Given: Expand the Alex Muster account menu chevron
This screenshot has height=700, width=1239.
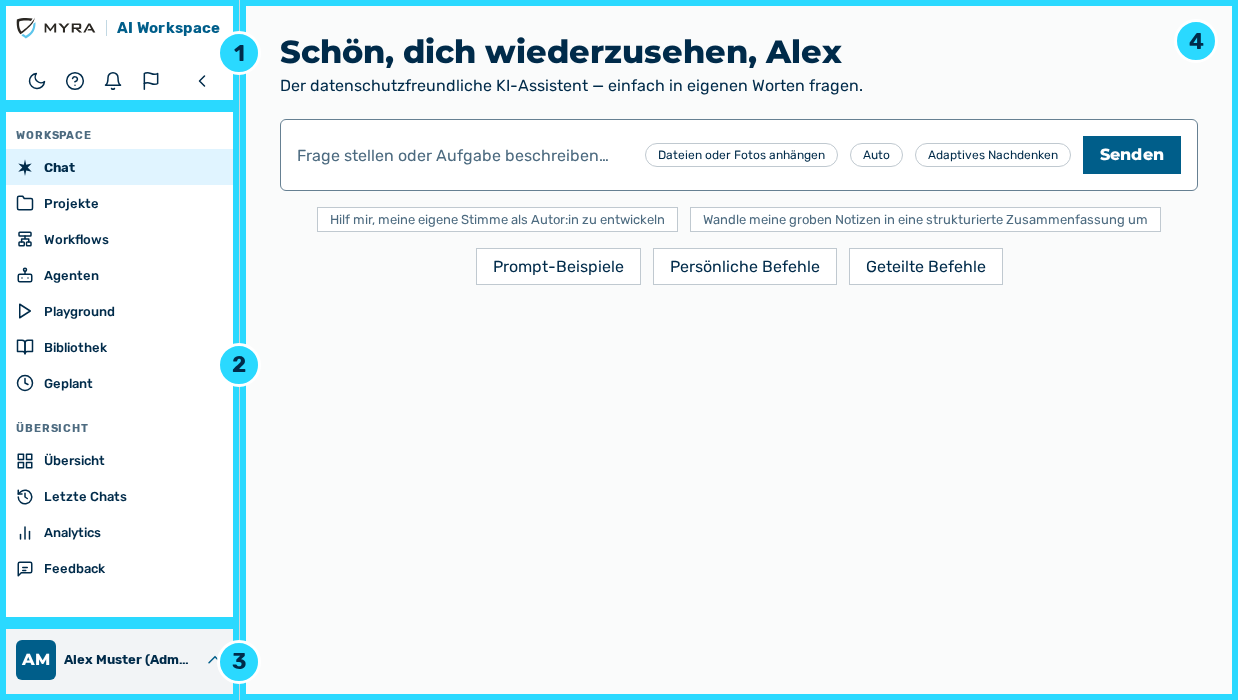Looking at the screenshot, I should coord(212,660).
